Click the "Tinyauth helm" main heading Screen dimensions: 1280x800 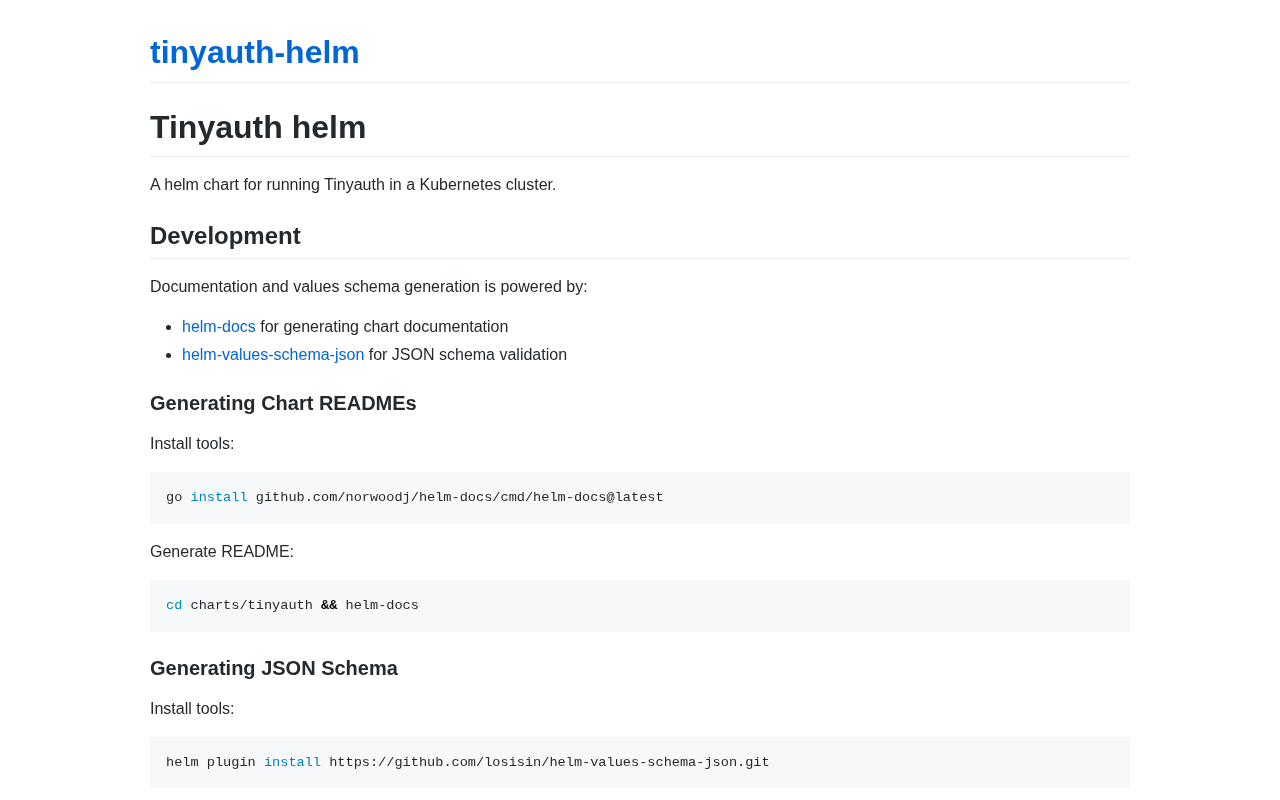tap(258, 127)
